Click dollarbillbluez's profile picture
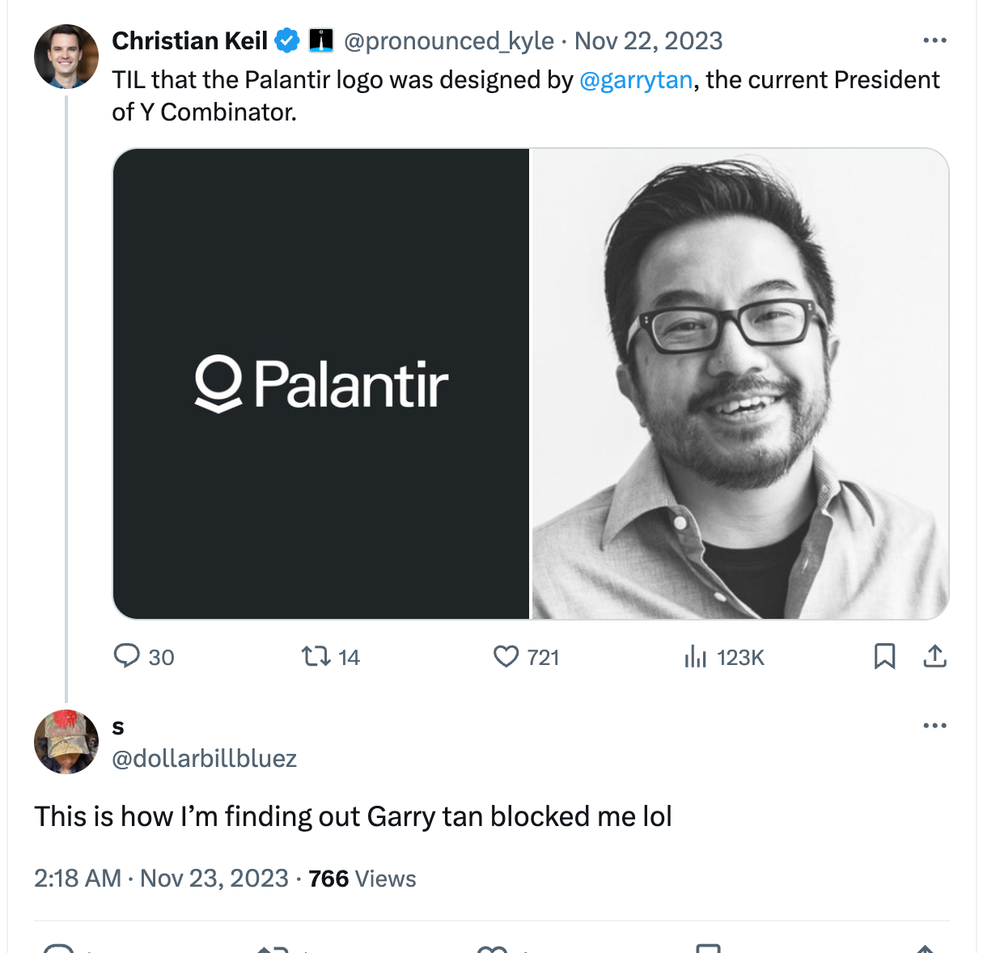This screenshot has width=1000, height=953. tap(65, 743)
